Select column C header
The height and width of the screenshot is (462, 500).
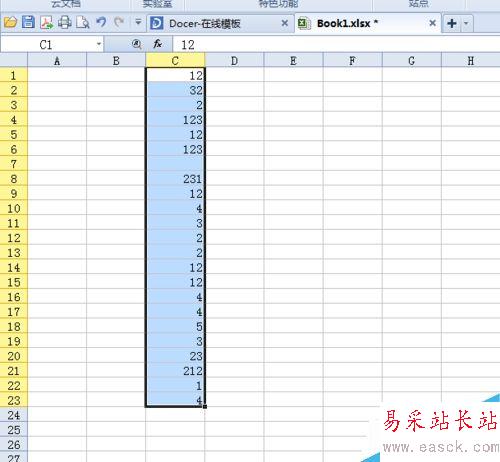pyautogui.click(x=175, y=61)
